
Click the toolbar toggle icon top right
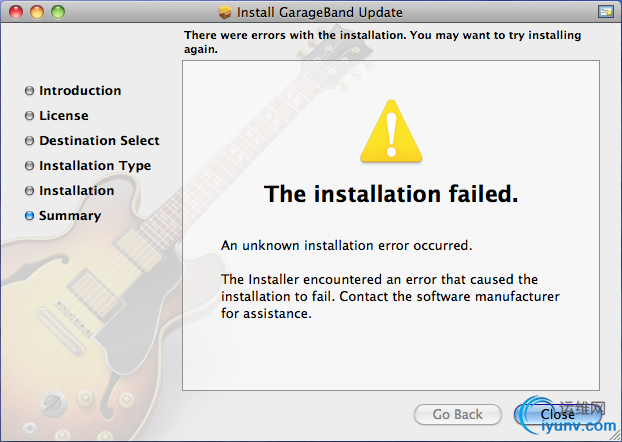click(x=606, y=12)
